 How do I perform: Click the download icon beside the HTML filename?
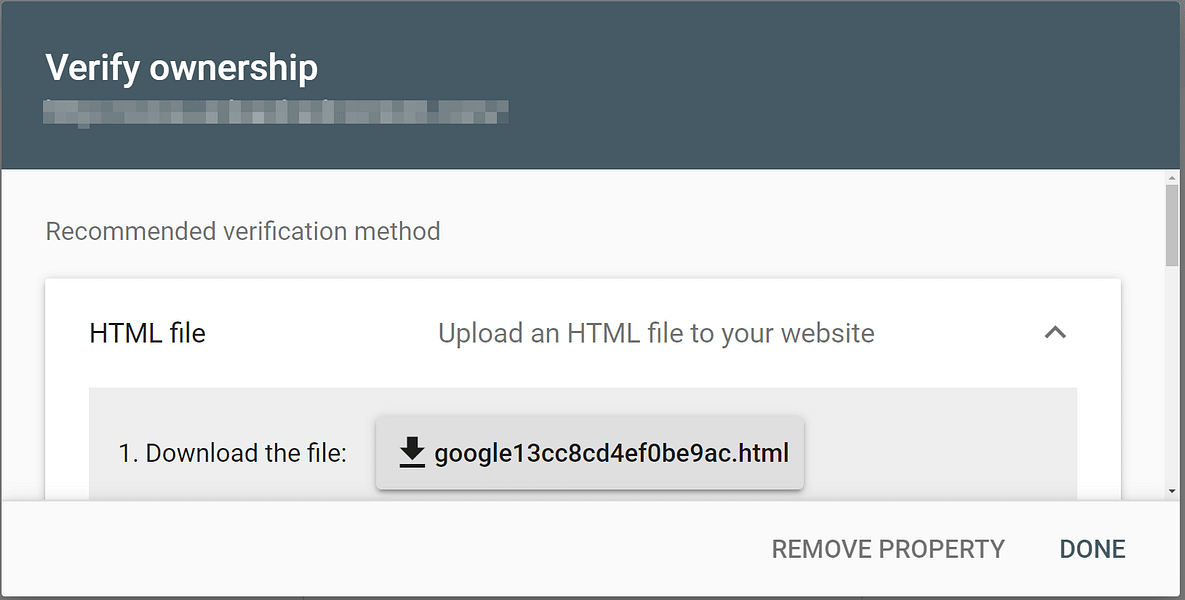click(x=410, y=452)
